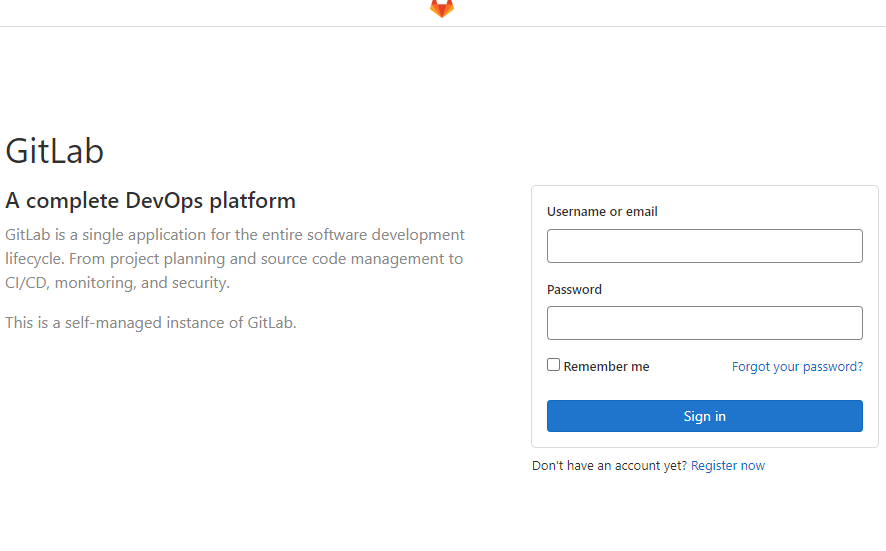Click the 'Remember me' label text
Image resolution: width=886 pixels, height=551 pixels.
(606, 367)
